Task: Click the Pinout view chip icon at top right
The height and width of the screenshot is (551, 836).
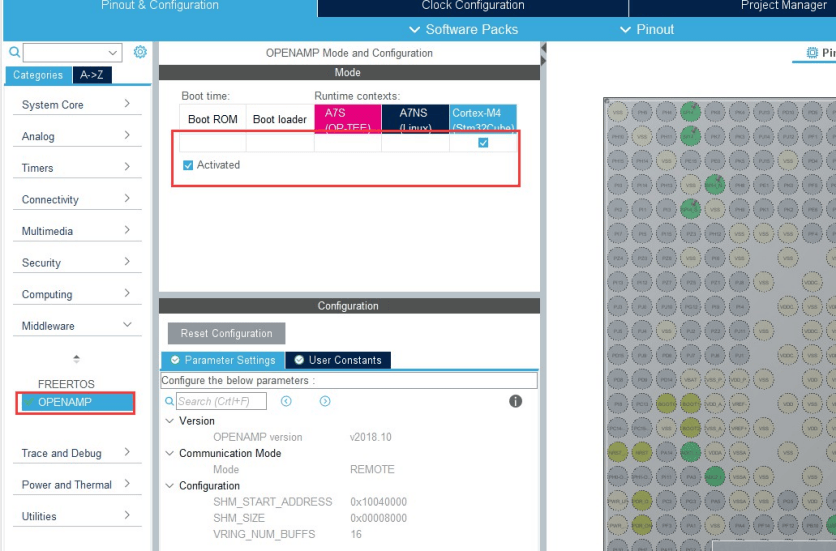Action: (x=811, y=52)
